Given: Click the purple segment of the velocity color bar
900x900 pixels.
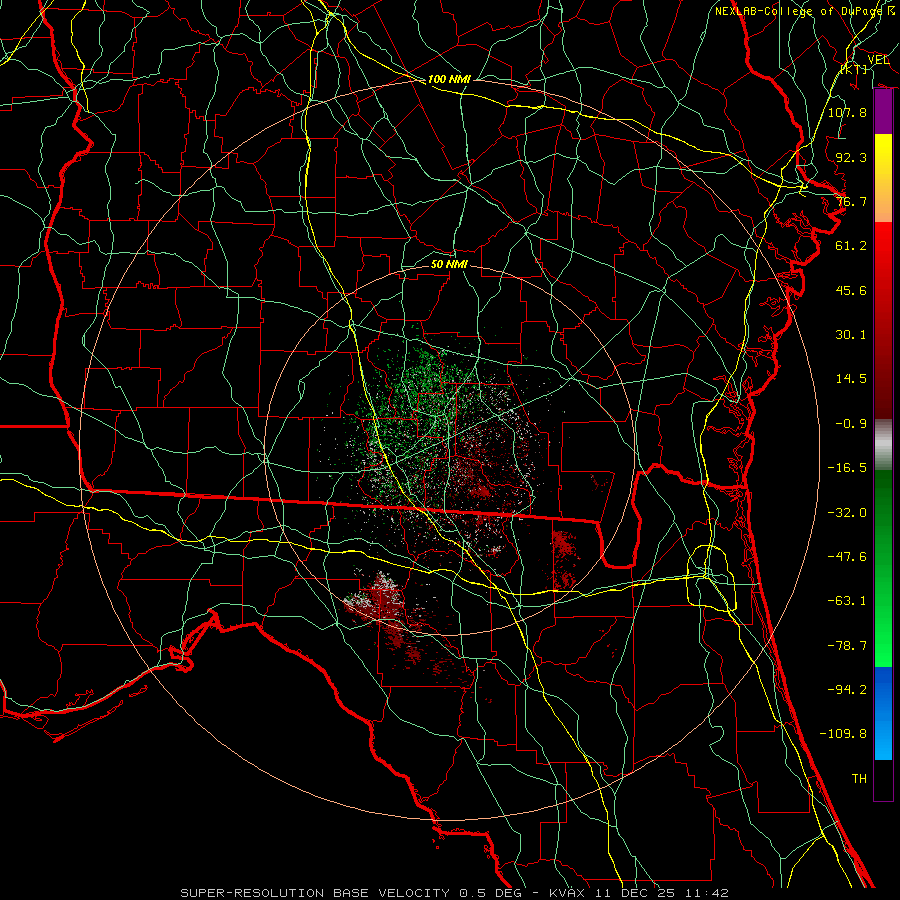Looking at the screenshot, I should click(x=883, y=112).
